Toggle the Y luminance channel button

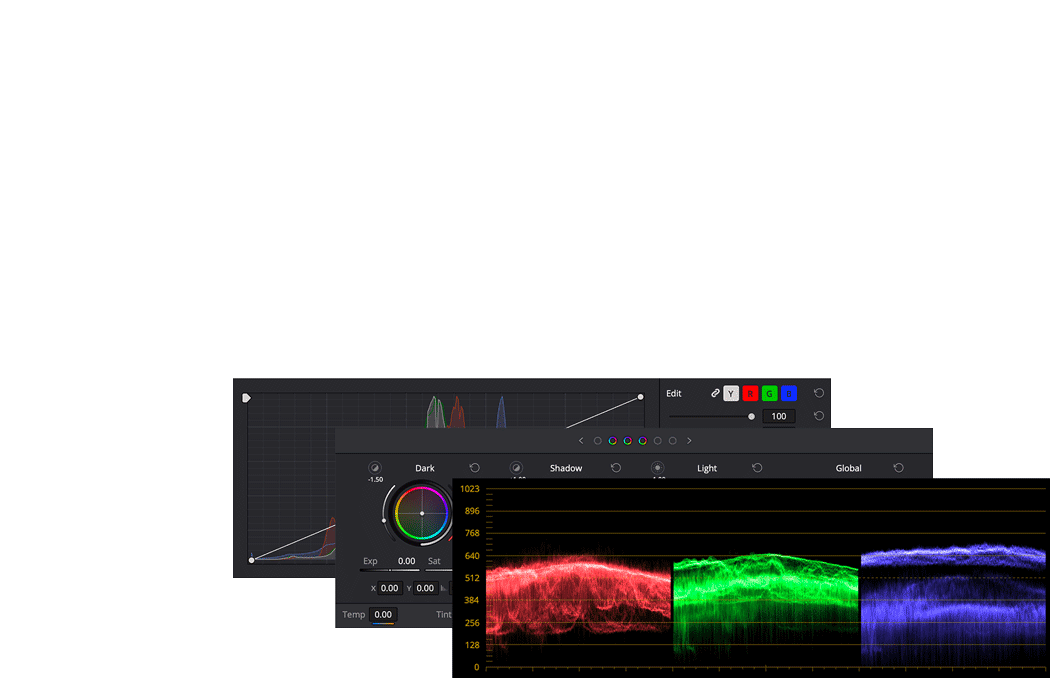click(x=731, y=394)
